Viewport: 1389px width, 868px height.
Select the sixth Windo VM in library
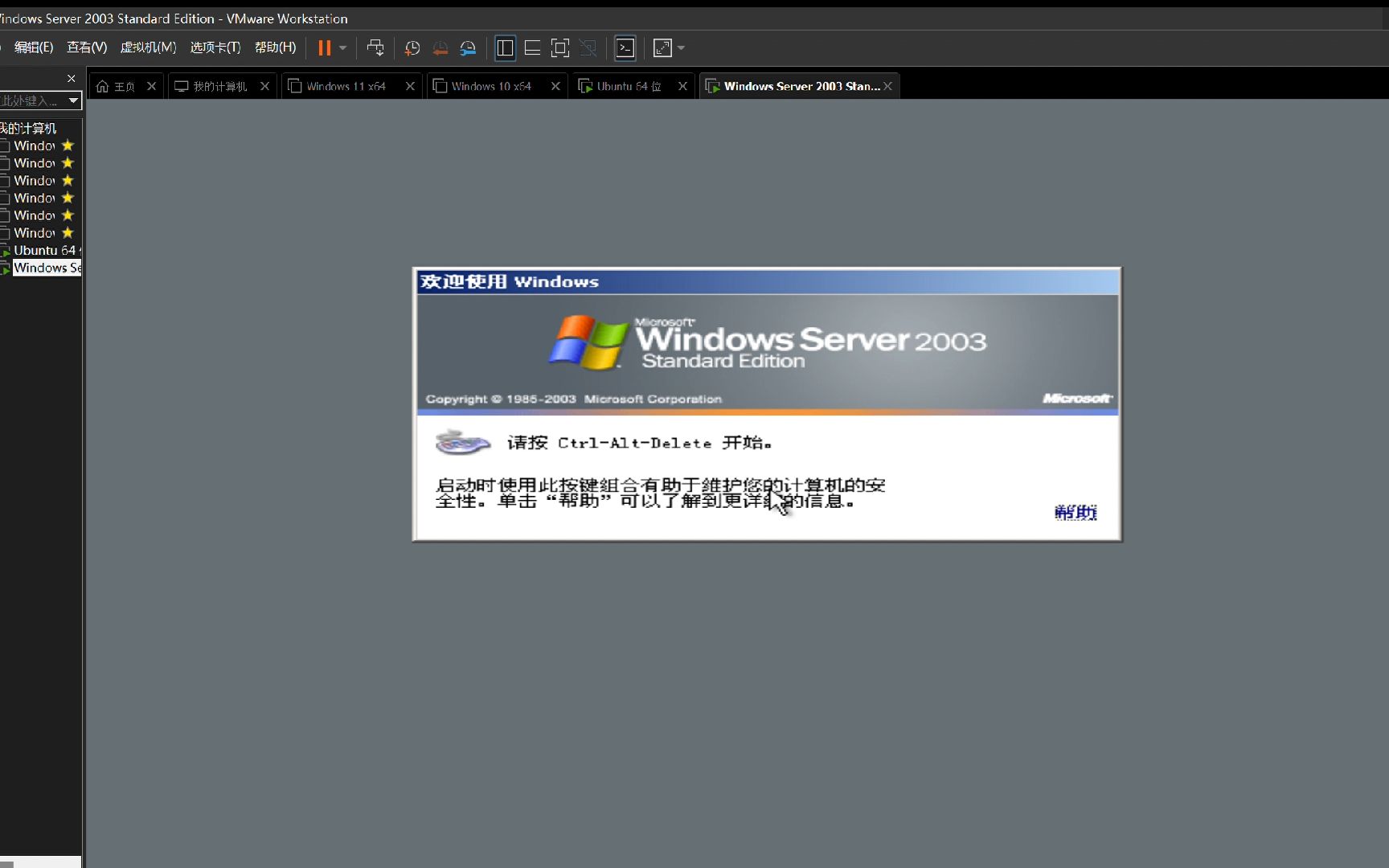34,233
